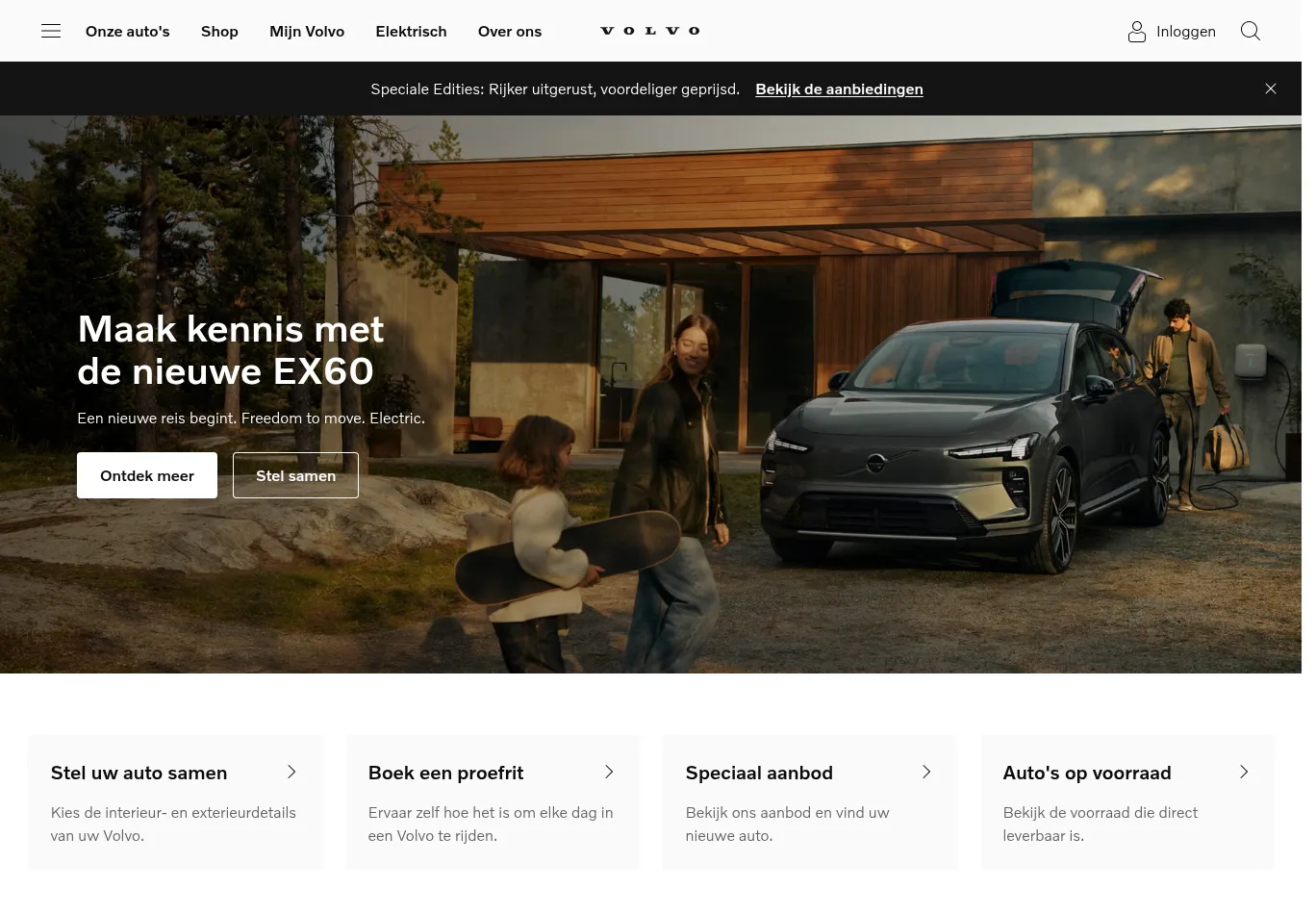
Task: Click the Volvo logo
Action: coord(650,31)
